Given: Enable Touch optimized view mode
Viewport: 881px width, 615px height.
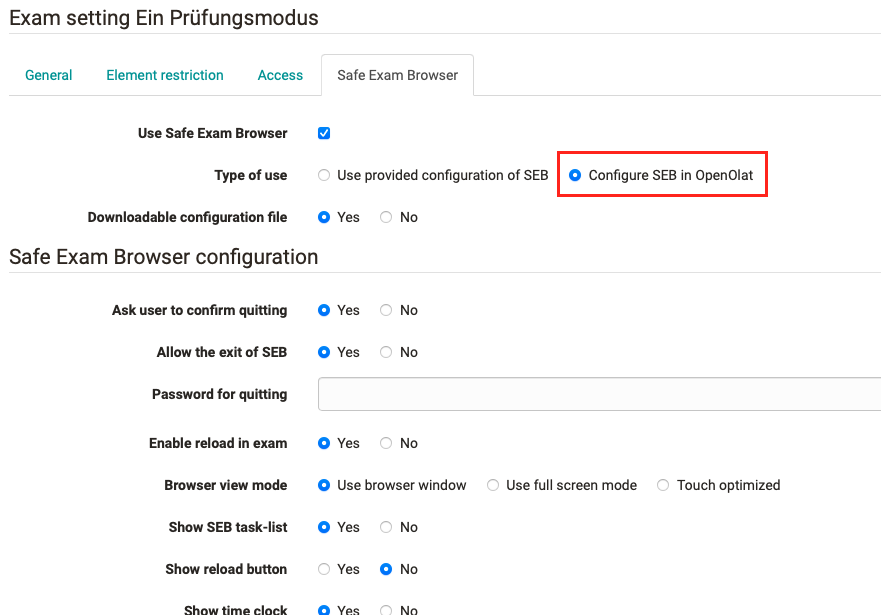Looking at the screenshot, I should coord(662,485).
